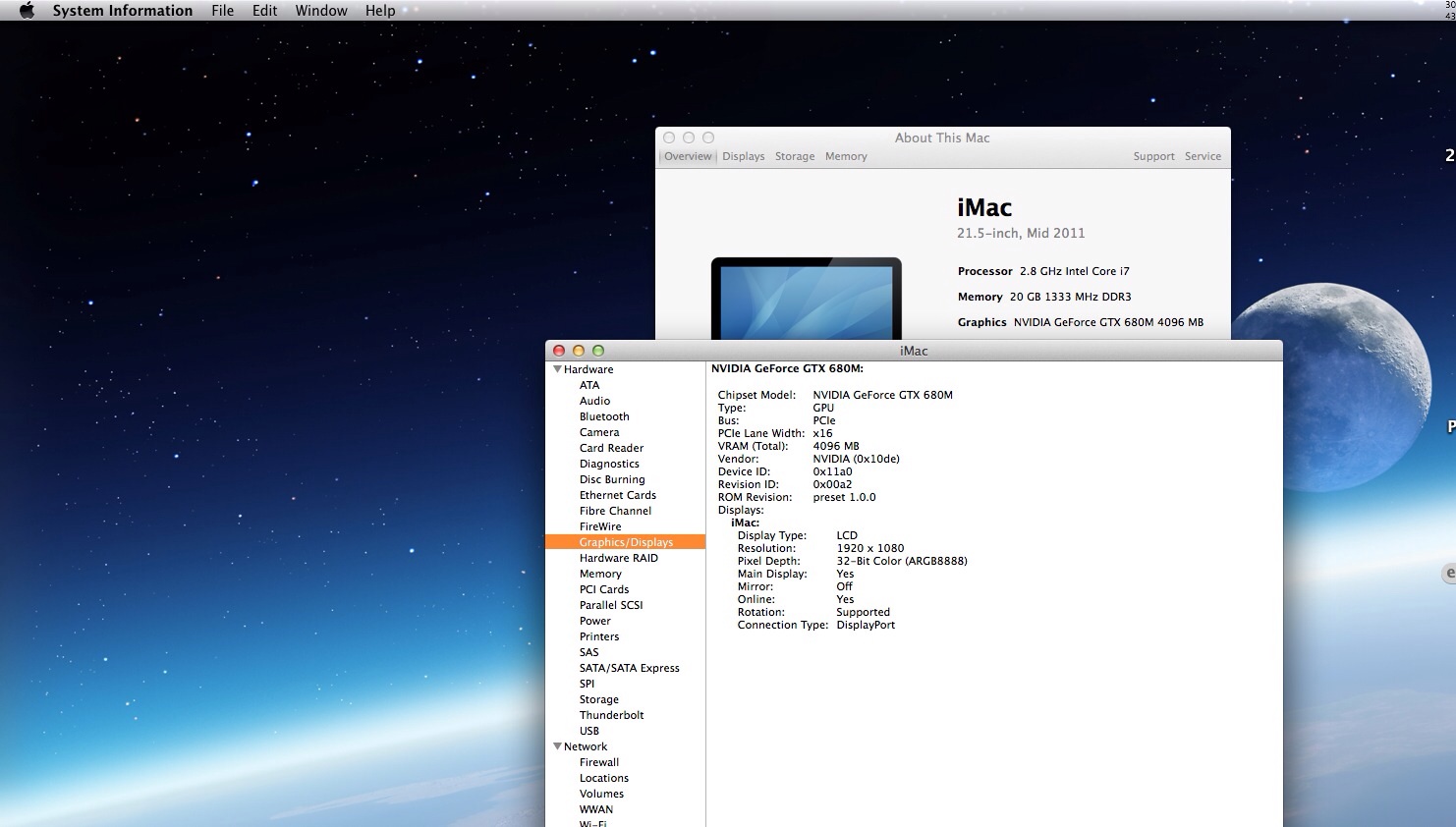The width and height of the screenshot is (1456, 827).
Task: Click the Connection Type DisplayPort value
Action: [x=866, y=625]
